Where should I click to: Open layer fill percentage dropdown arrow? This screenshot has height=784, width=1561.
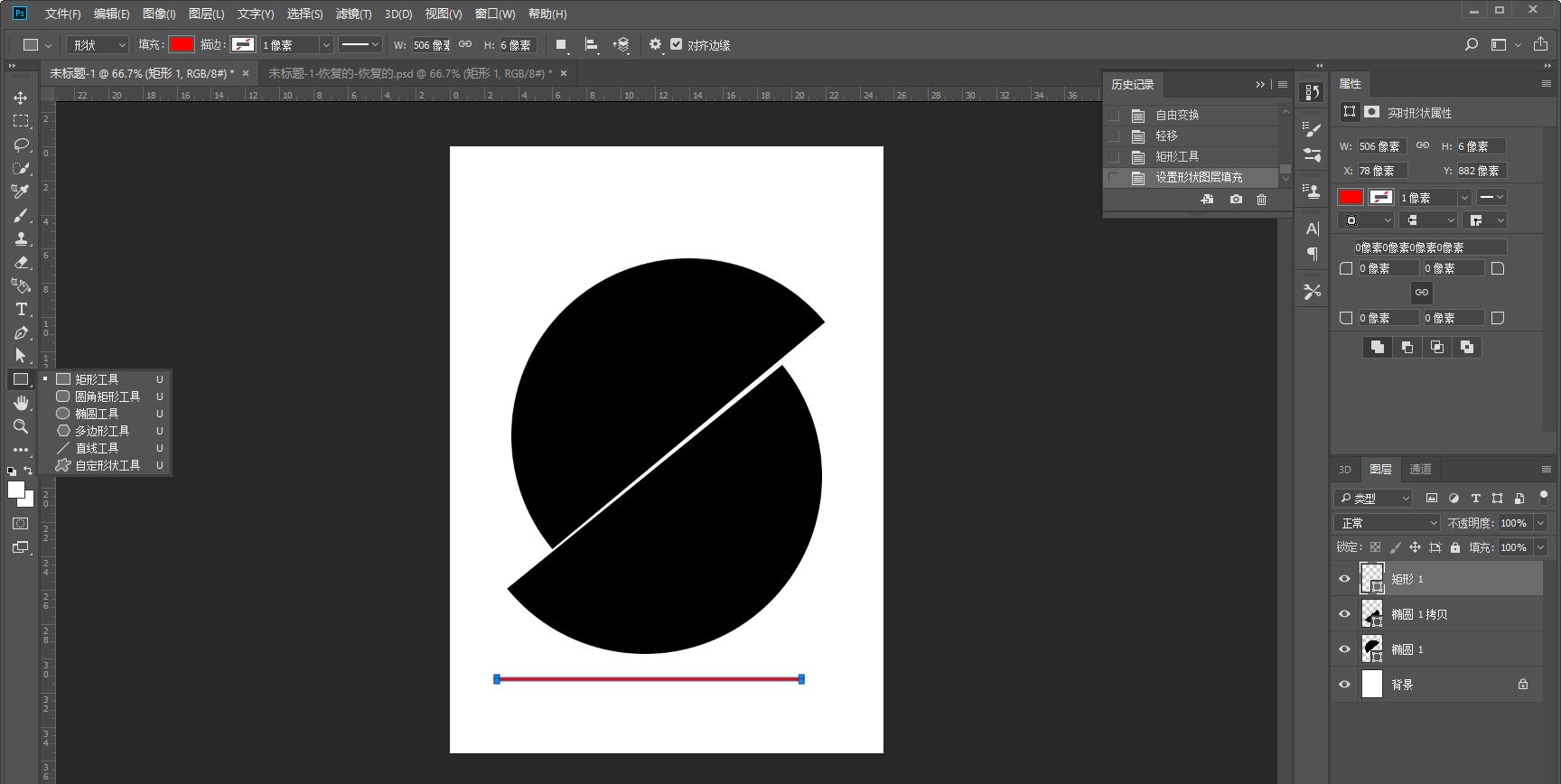[1540, 547]
